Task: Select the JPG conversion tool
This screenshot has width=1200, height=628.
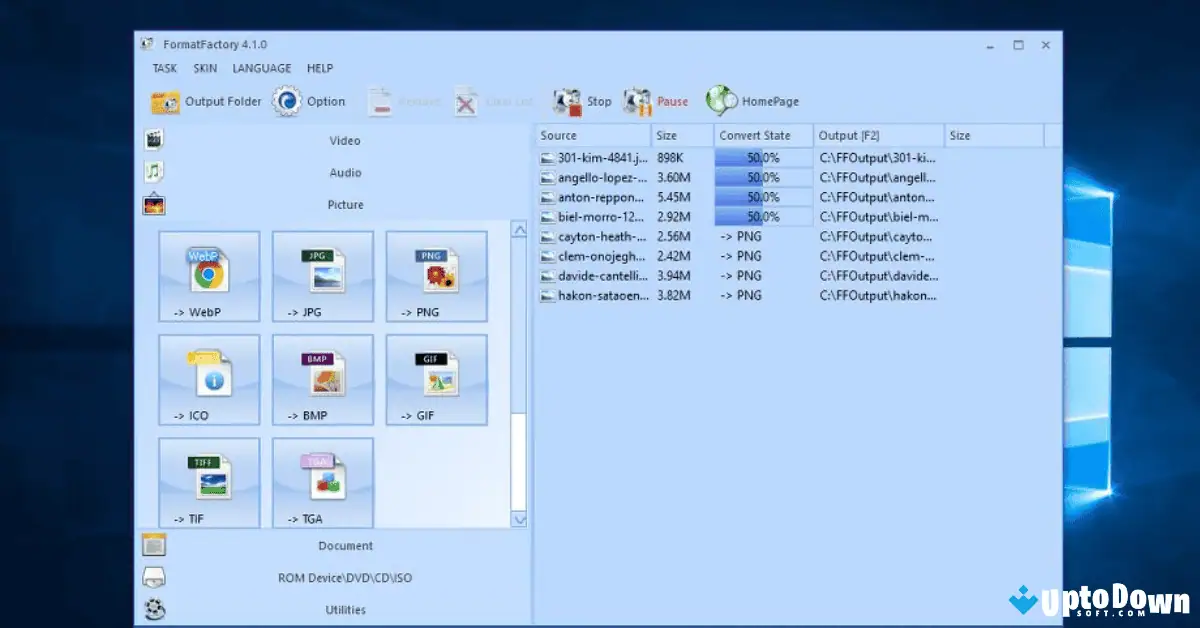Action: 322,277
